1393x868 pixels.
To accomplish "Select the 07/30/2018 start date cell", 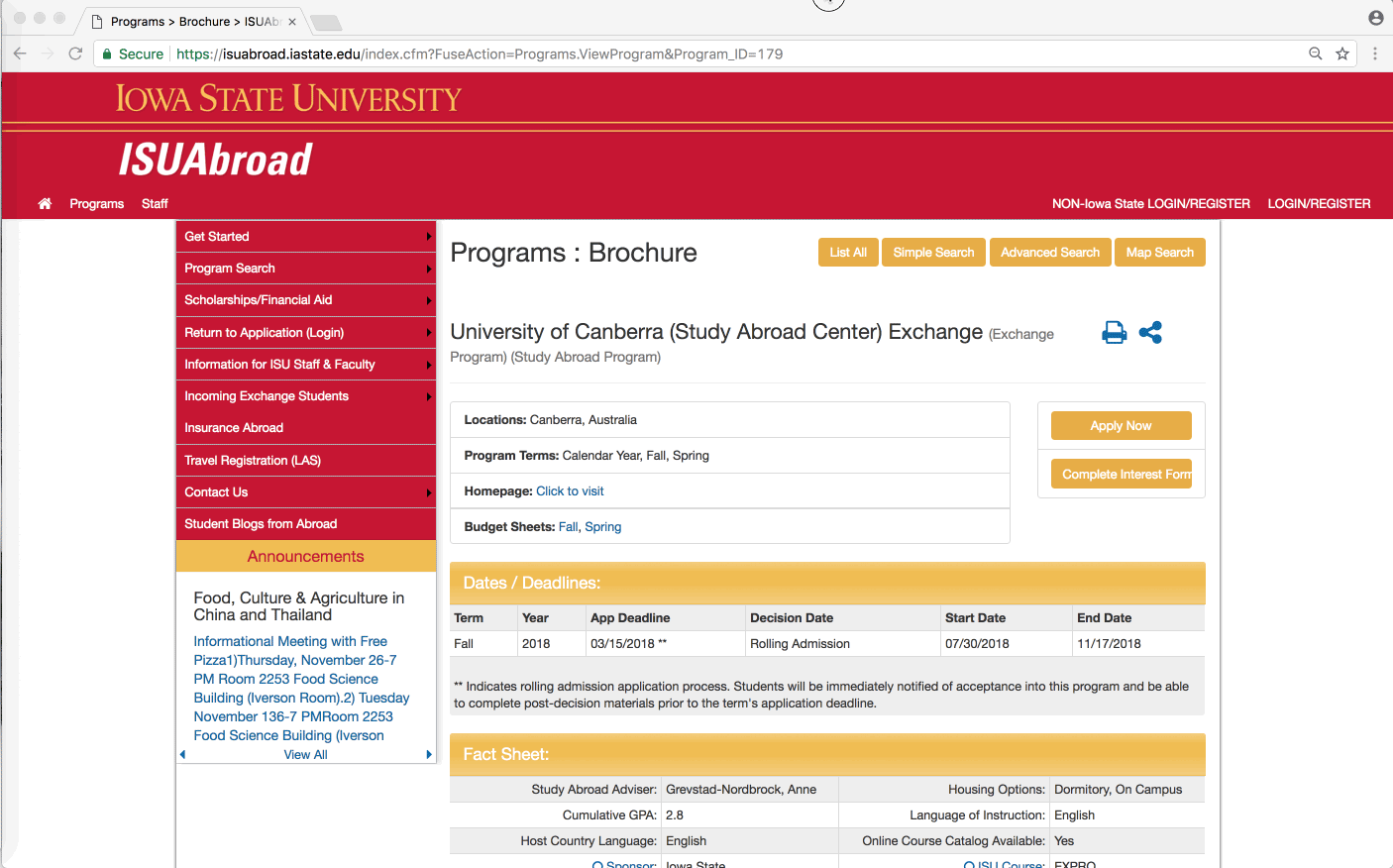I will 1007,644.
